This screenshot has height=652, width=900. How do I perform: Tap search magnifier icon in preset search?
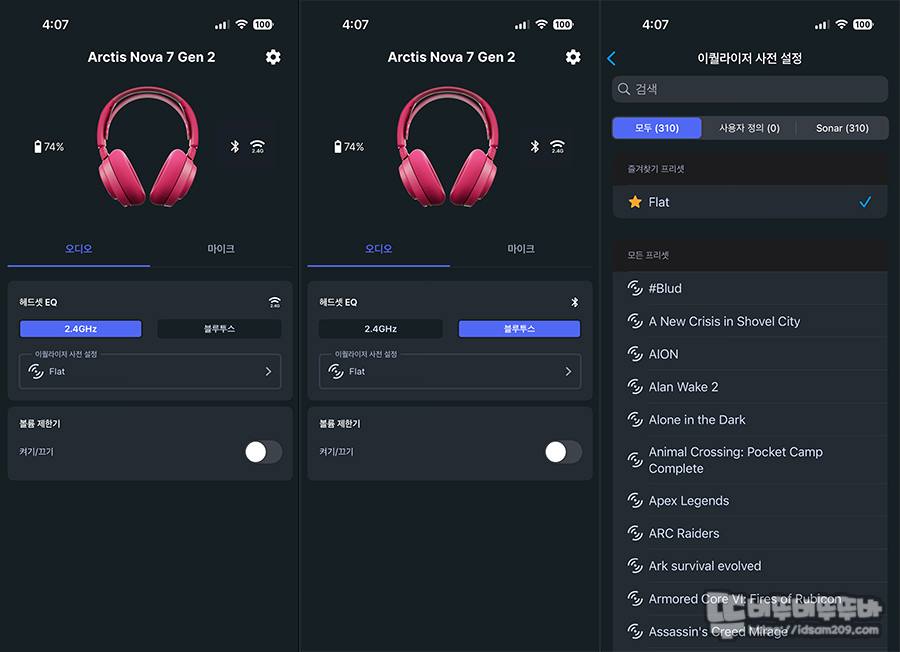pyautogui.click(x=624, y=89)
